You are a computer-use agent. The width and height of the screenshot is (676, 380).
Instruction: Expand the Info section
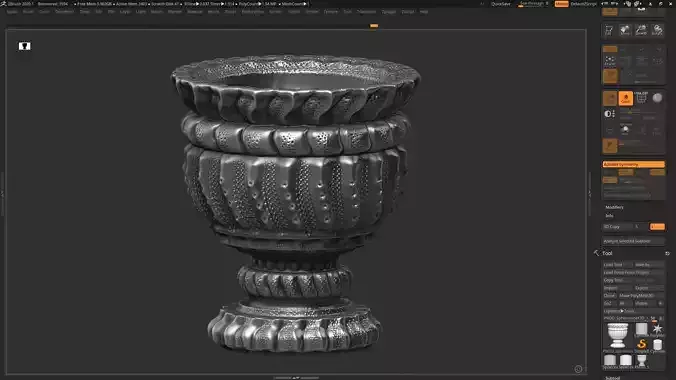[x=609, y=216]
